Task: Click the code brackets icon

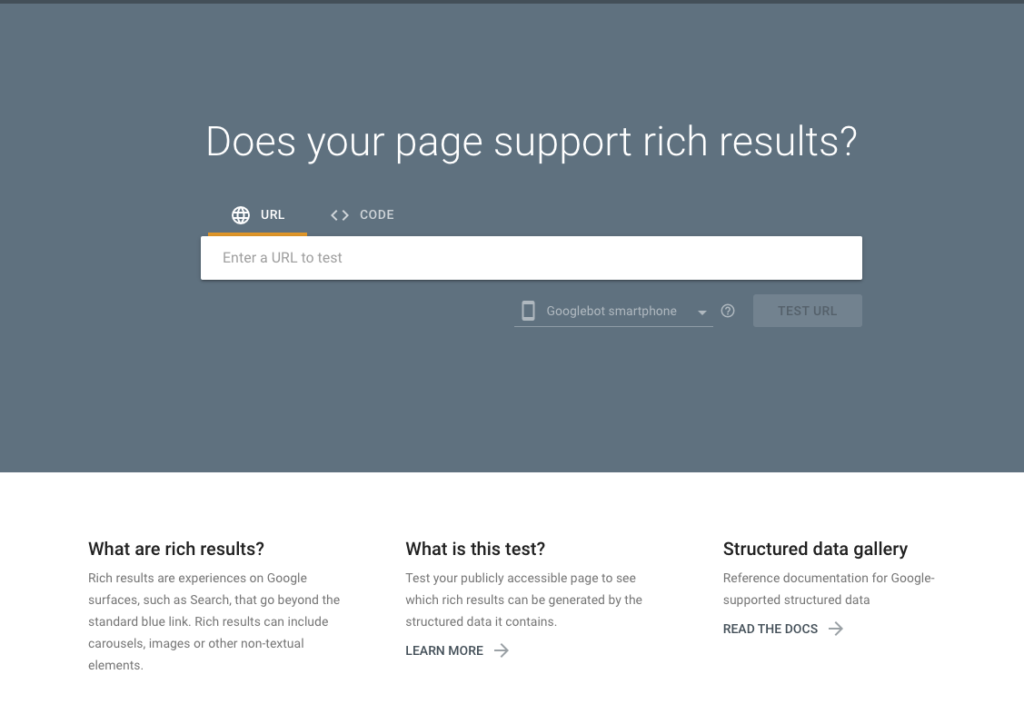Action: tap(340, 215)
